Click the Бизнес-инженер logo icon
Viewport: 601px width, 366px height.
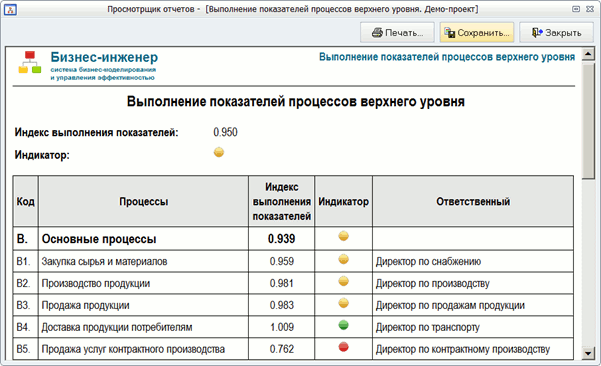[30, 62]
